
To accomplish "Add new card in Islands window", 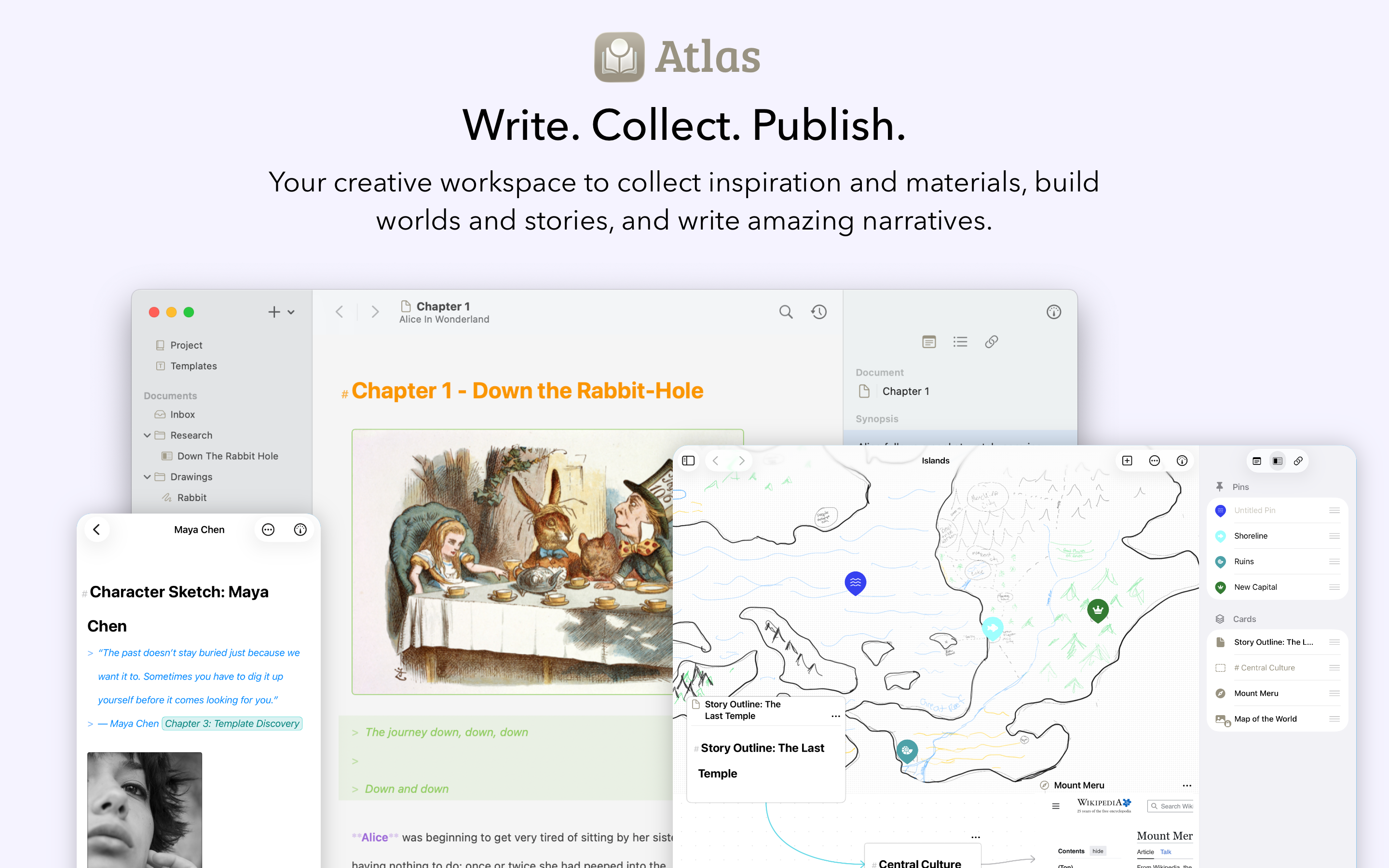I will pyautogui.click(x=1127, y=461).
